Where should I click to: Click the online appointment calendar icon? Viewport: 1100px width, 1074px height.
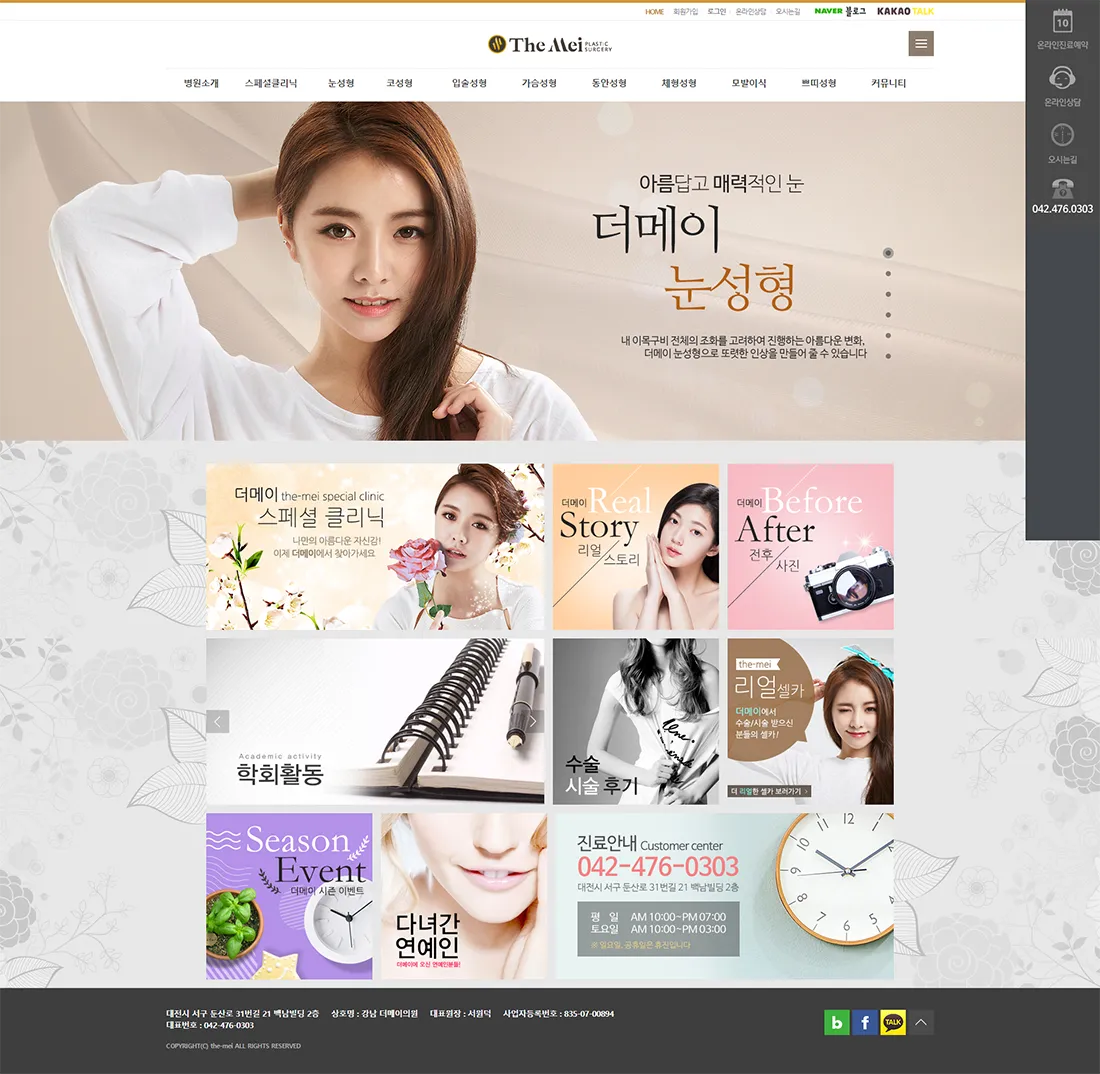[1062, 22]
